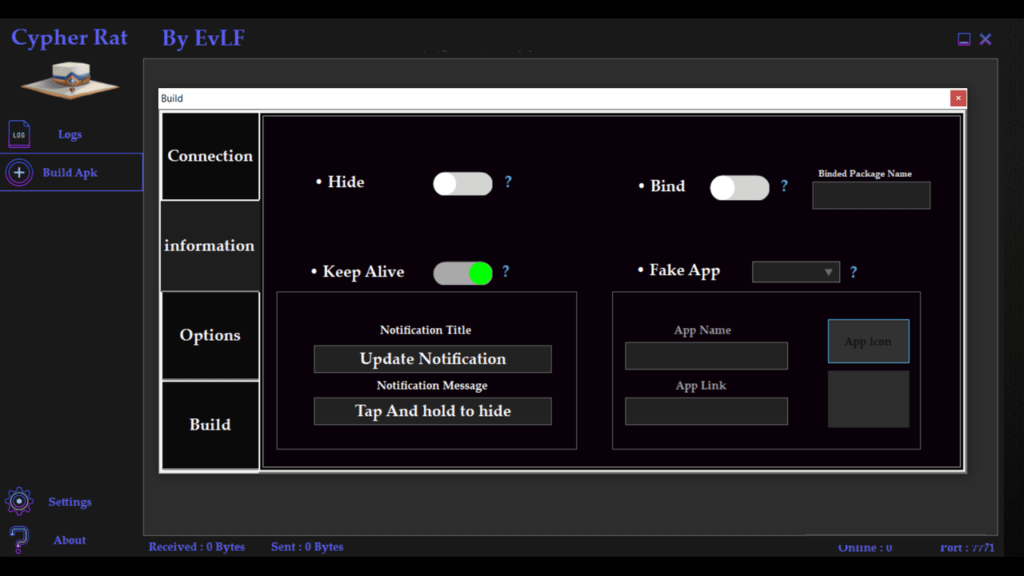Close the Cypher Rat main window
The height and width of the screenshot is (576, 1024).
(985, 39)
